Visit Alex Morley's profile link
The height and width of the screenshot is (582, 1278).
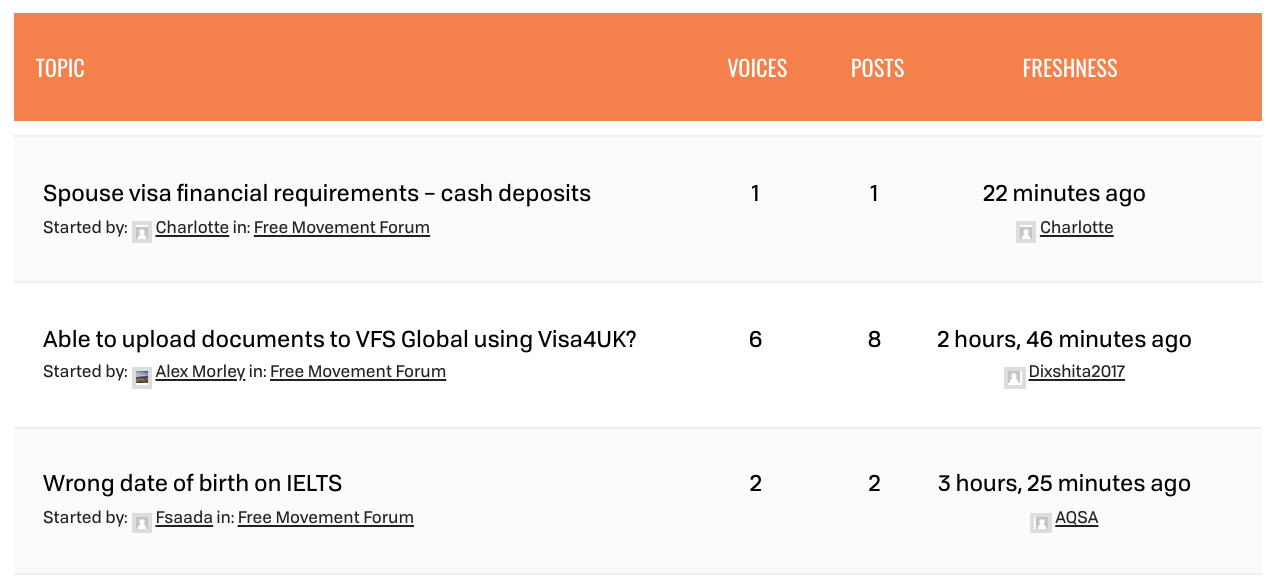tap(200, 372)
